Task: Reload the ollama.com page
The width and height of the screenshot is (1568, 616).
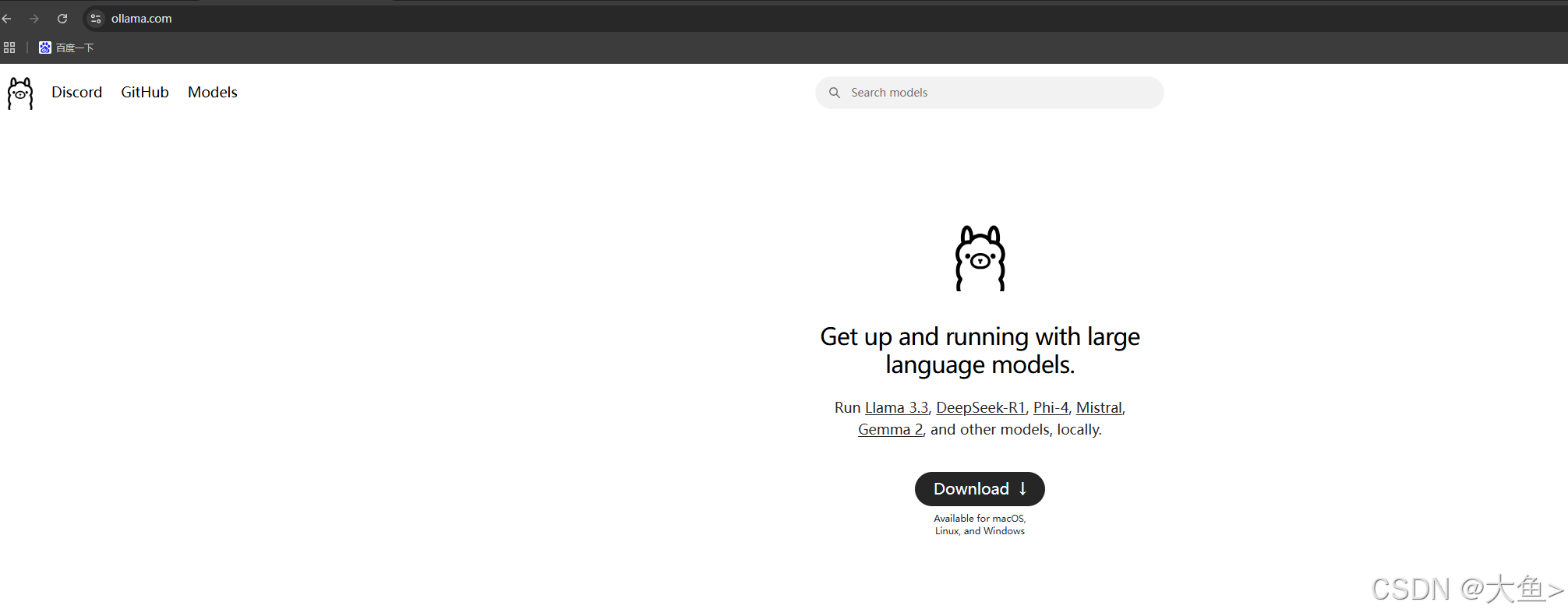Action: pyautogui.click(x=62, y=19)
